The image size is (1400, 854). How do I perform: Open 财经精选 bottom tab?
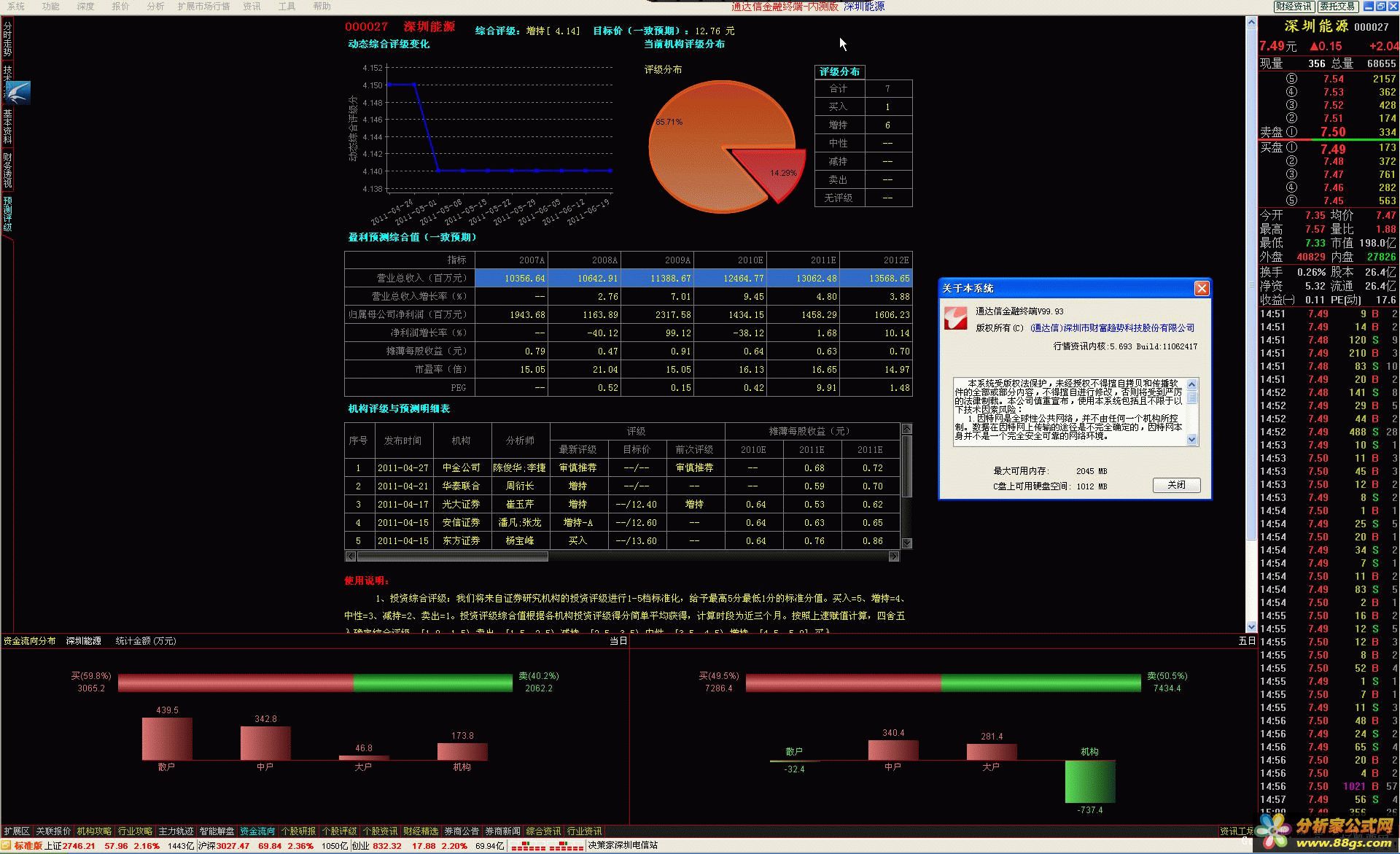coord(421,831)
